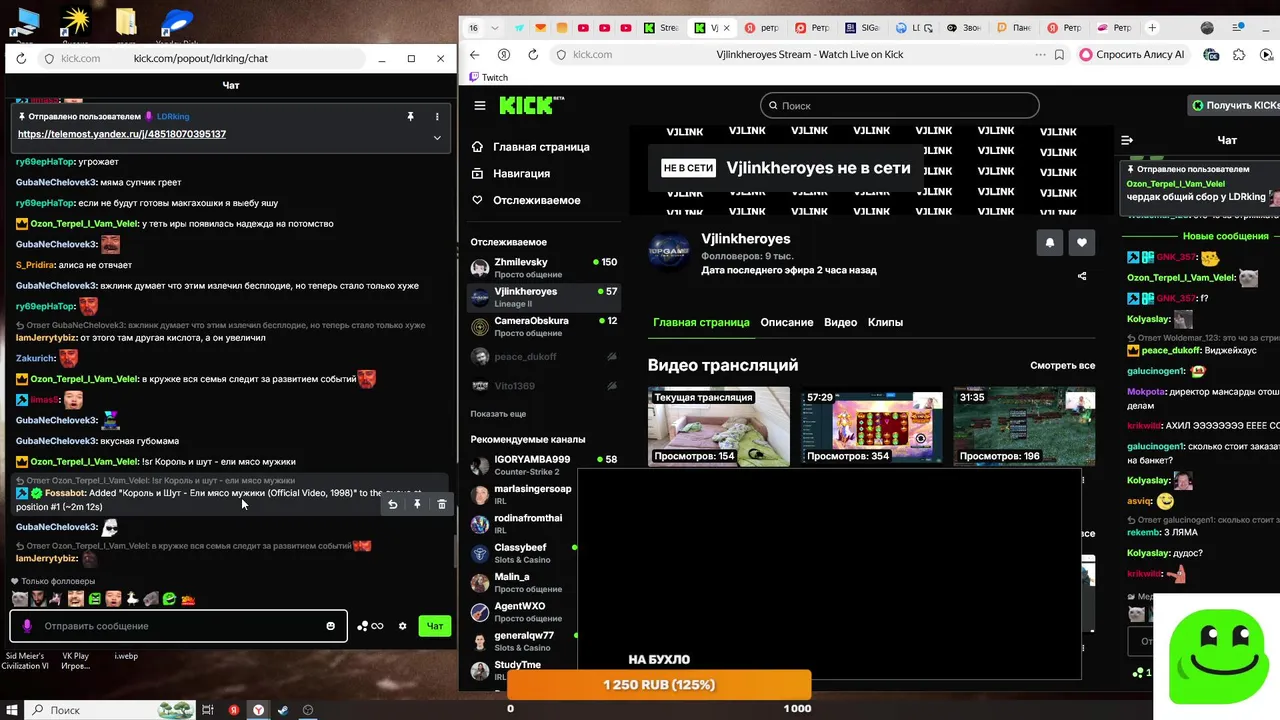Reload the Kick stream page
The height and width of the screenshot is (720, 1280).
click(533, 55)
